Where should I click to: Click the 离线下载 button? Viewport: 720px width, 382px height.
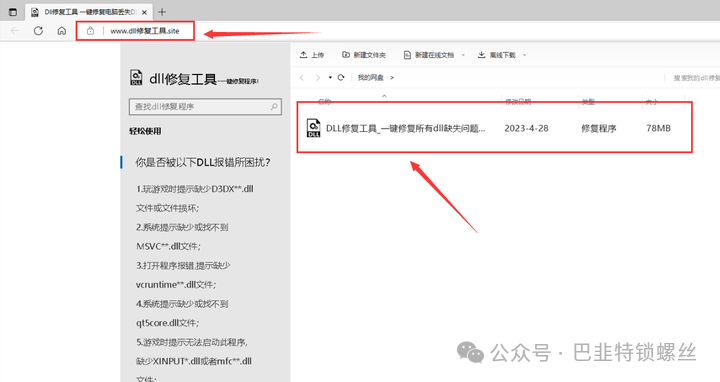[496, 55]
